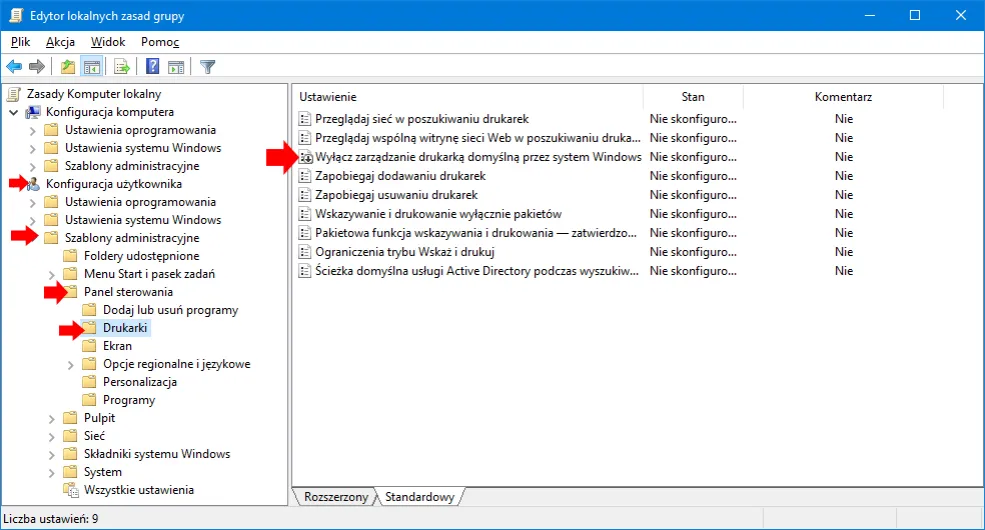This screenshot has height=530, width=985.
Task: Toggle the show/hide action pane icon
Action: click(176, 67)
